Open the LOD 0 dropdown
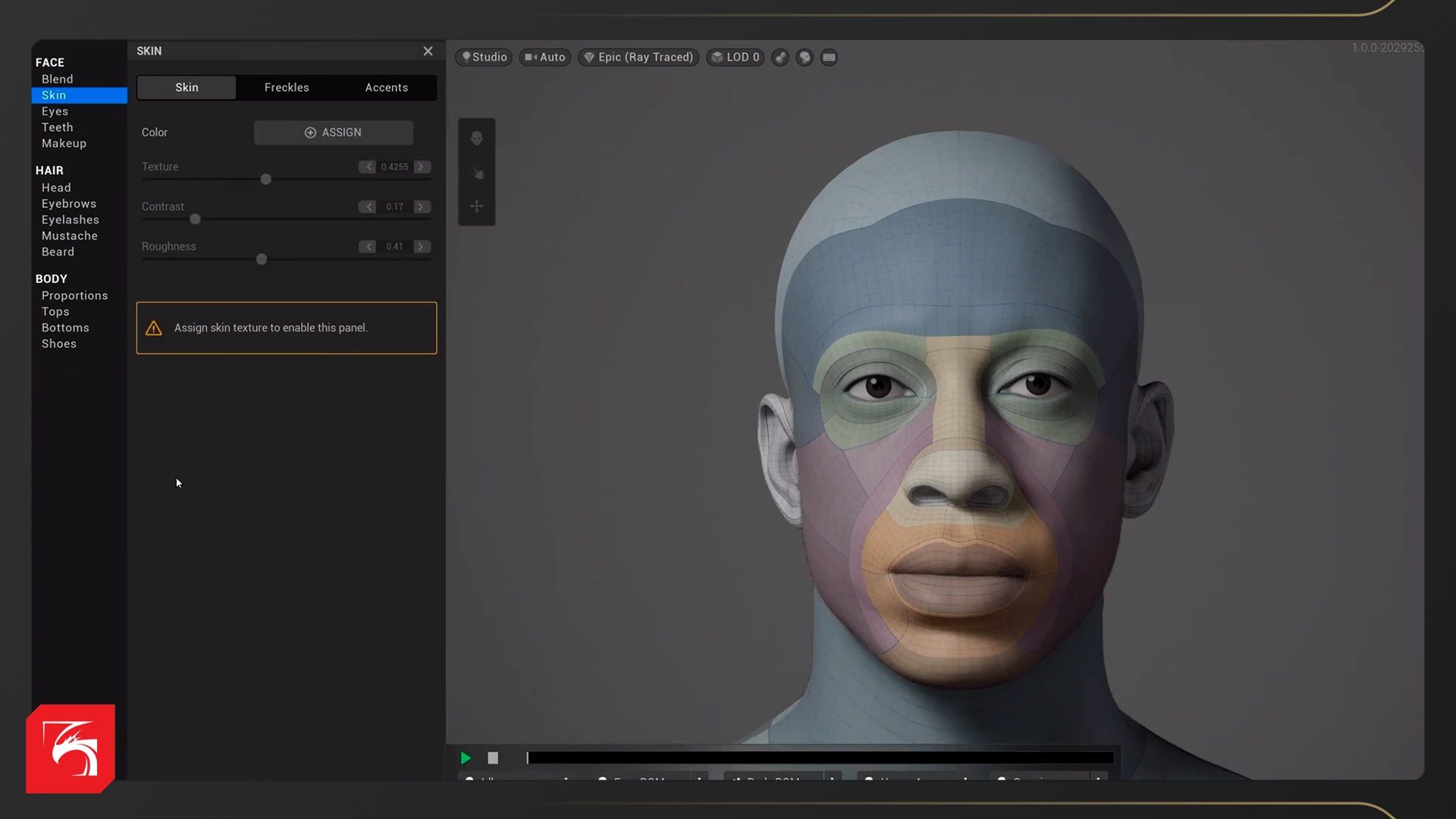The image size is (1456, 819). tap(735, 57)
